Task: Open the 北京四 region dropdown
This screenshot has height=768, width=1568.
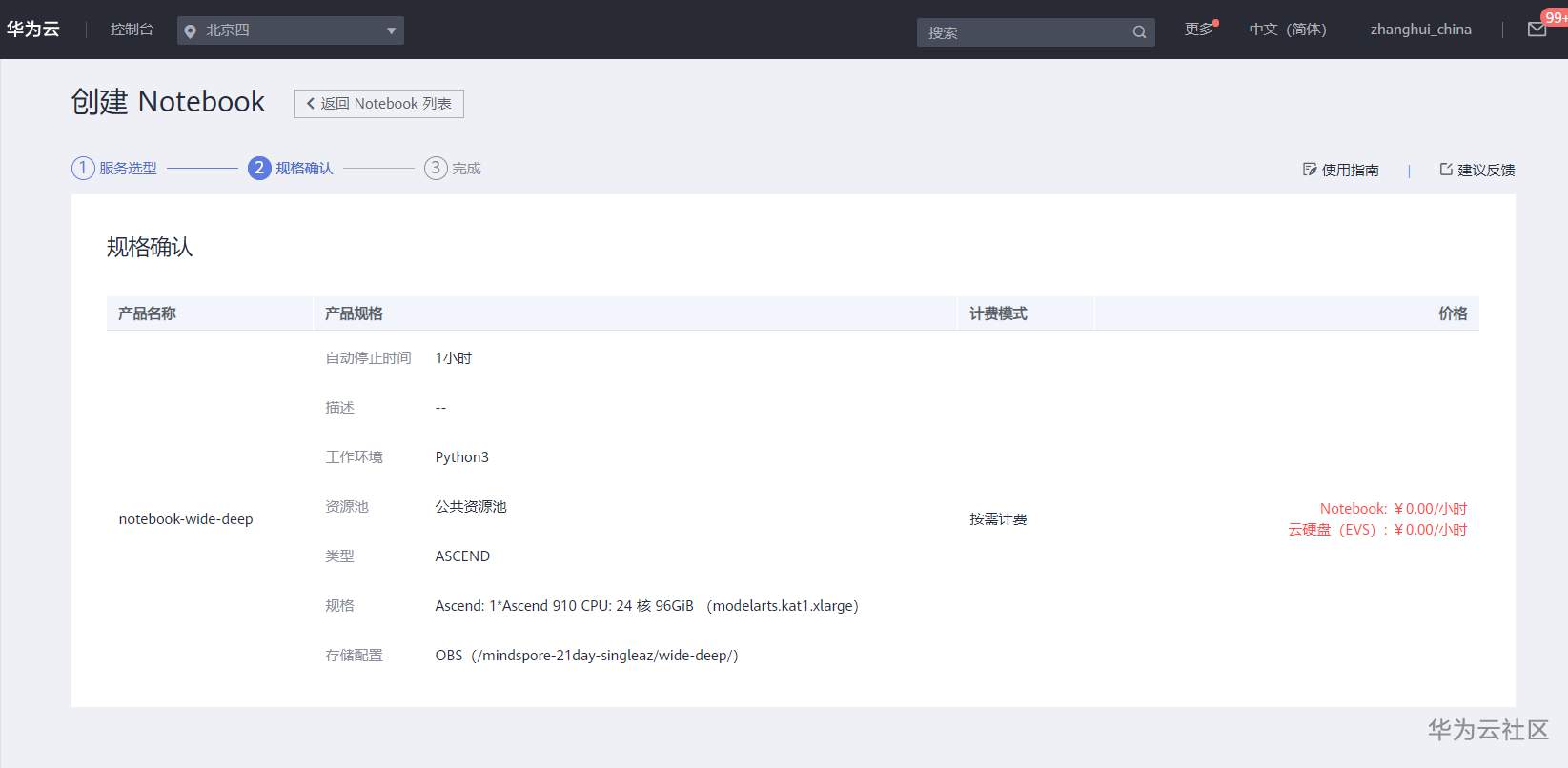Action: coord(291,30)
